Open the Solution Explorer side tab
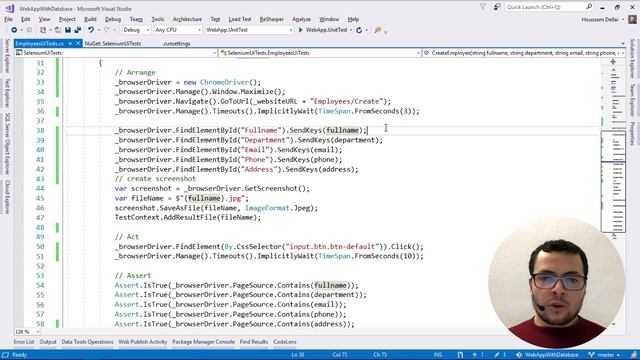Viewport: 640px width, 360px height. coord(633,58)
